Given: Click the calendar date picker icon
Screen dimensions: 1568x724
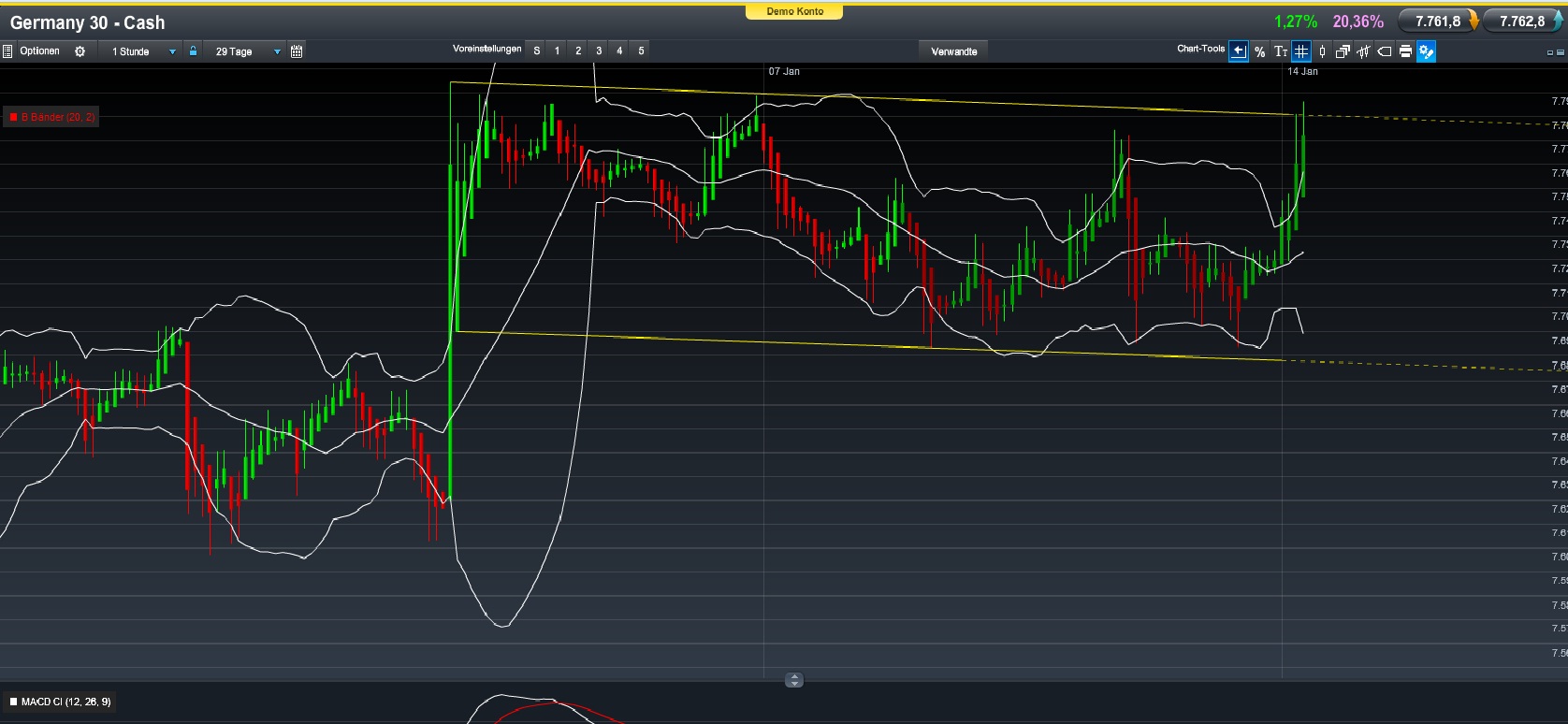Looking at the screenshot, I should (x=297, y=51).
